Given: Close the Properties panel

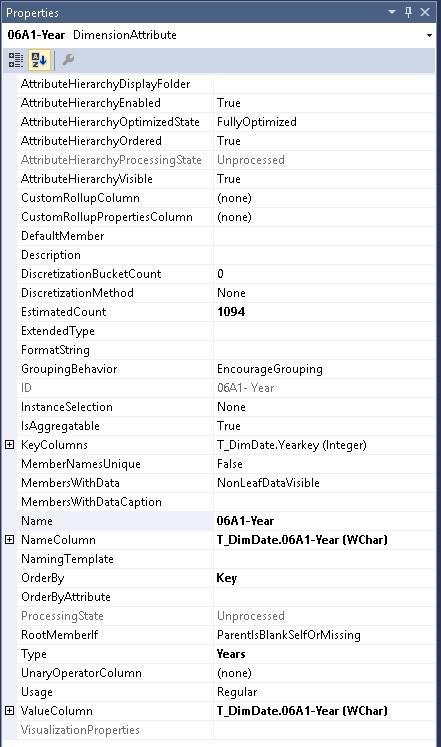Looking at the screenshot, I should click(425, 12).
